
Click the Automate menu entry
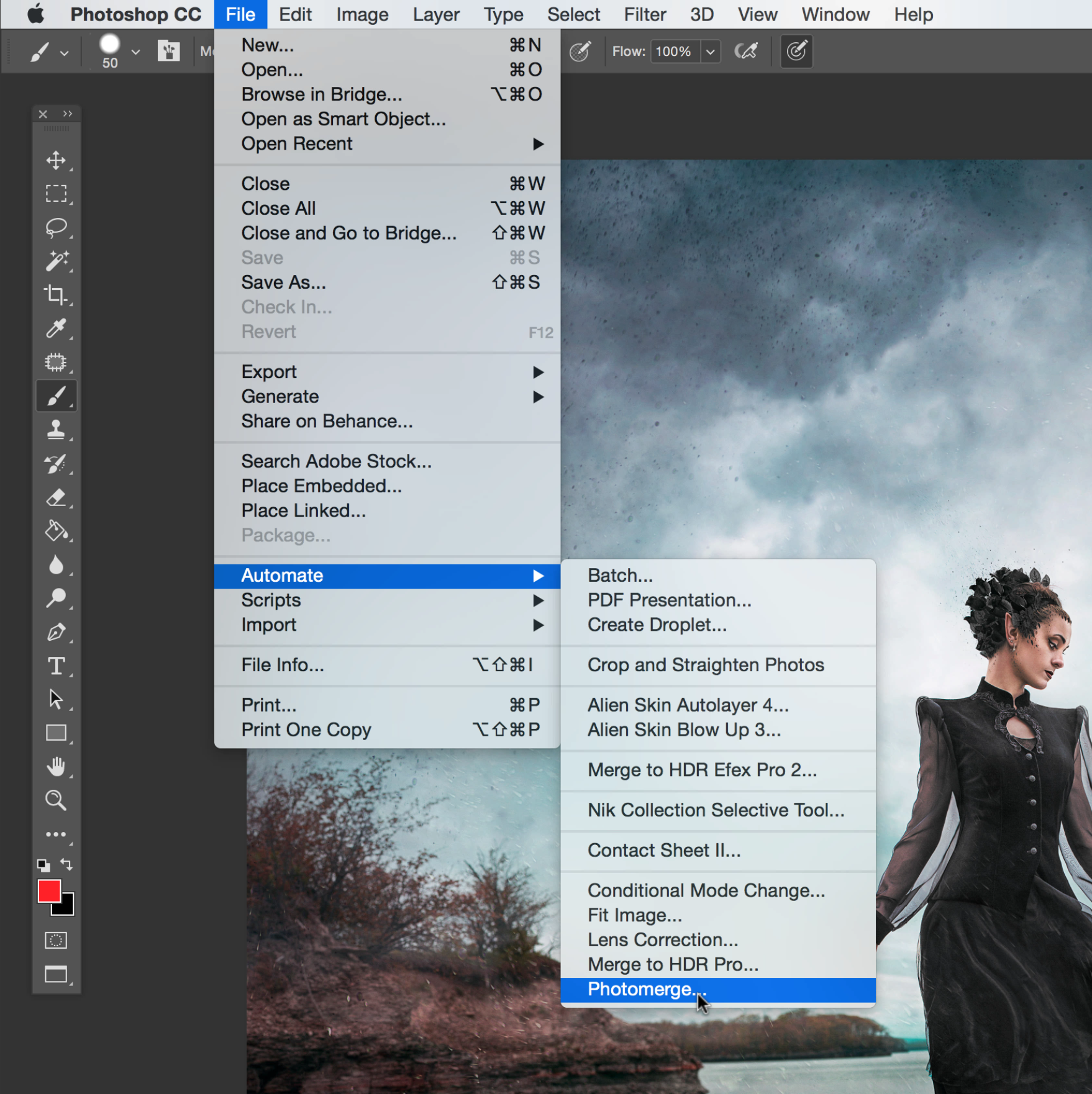[387, 576]
